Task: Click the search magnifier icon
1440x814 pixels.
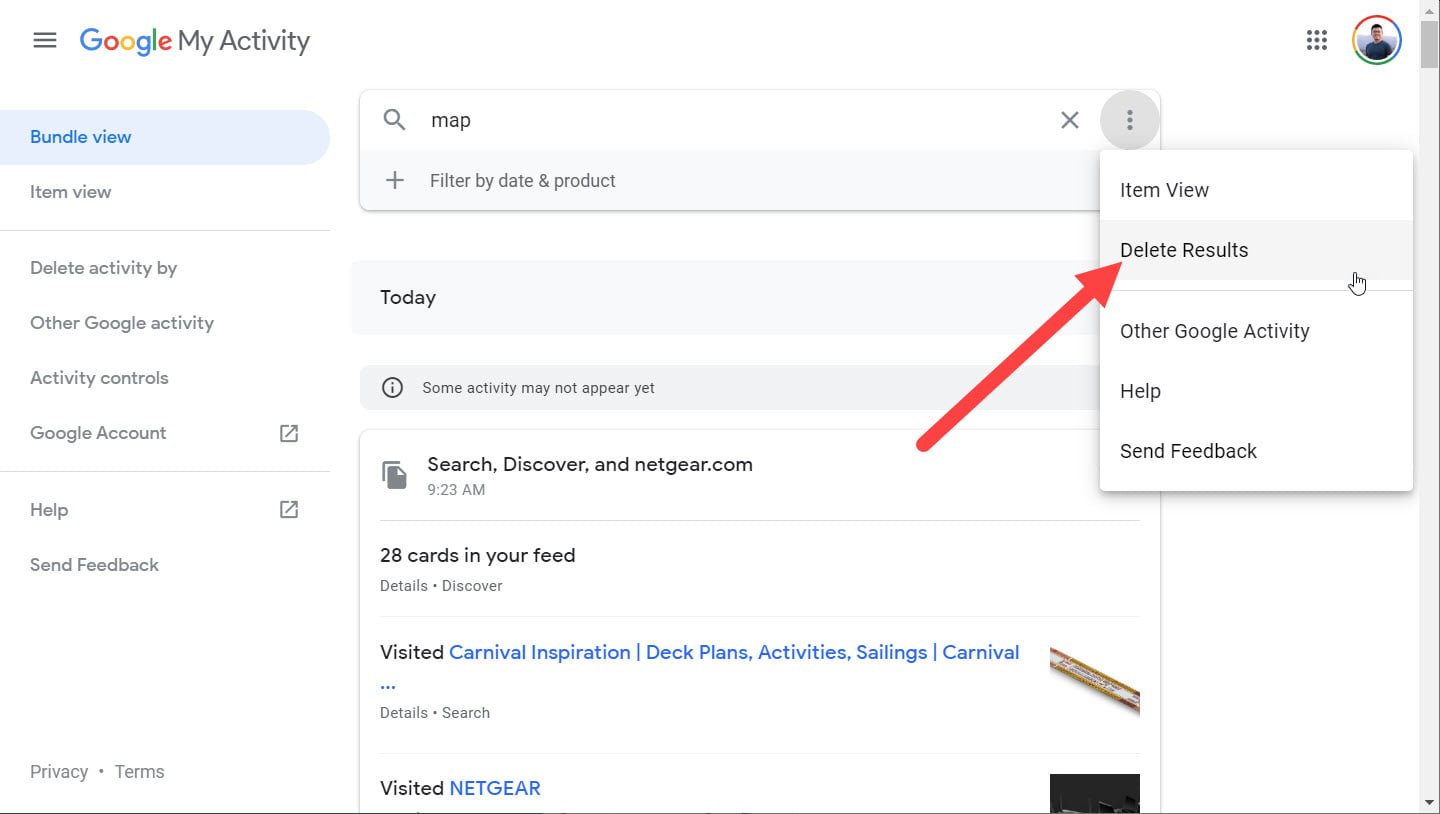Action: click(394, 119)
